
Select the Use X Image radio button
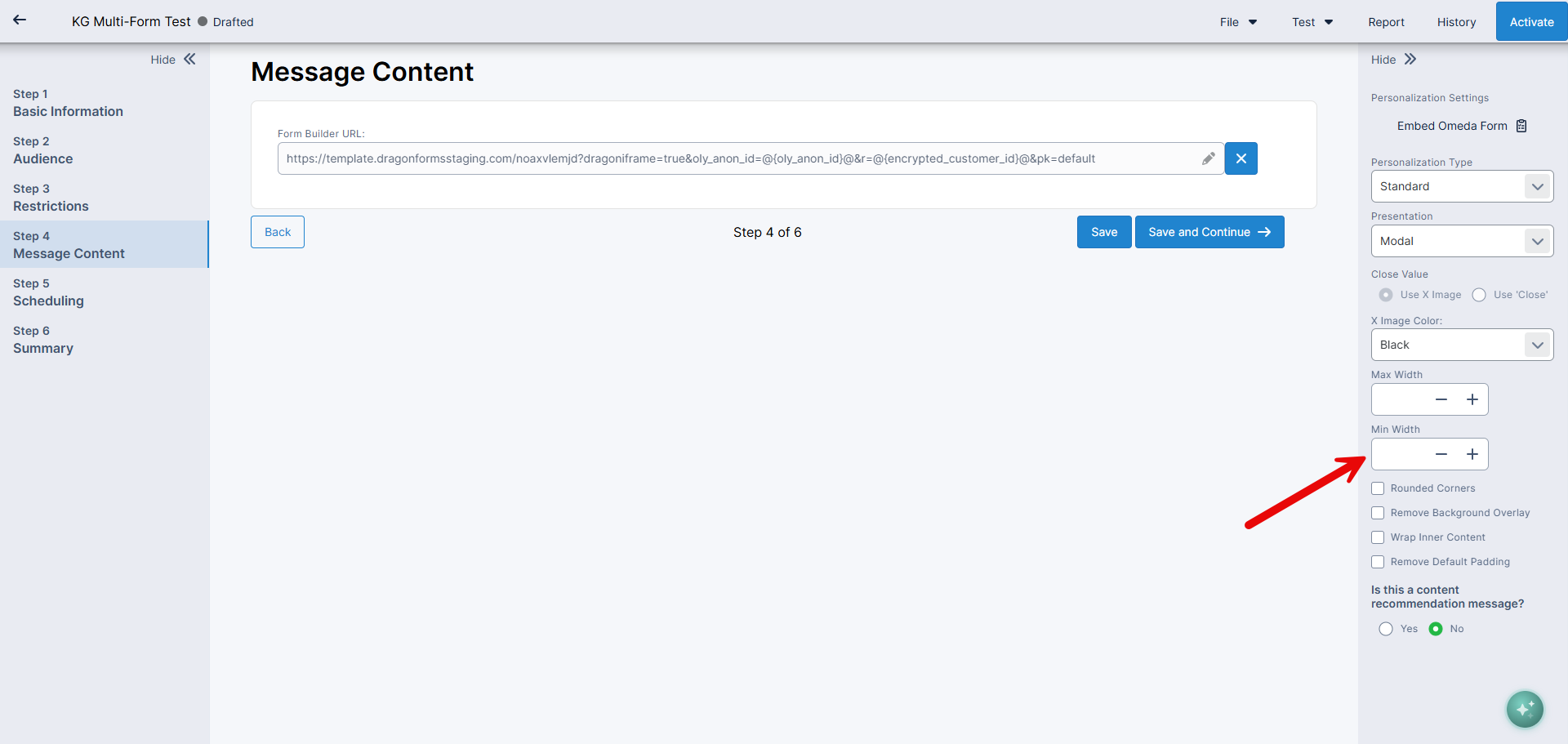[x=1386, y=295]
